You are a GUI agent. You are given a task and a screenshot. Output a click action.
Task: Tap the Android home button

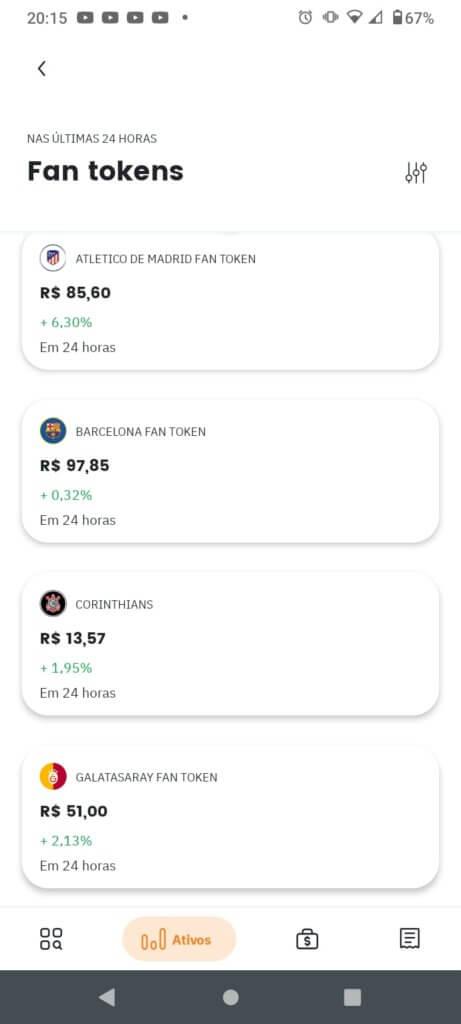point(230,997)
